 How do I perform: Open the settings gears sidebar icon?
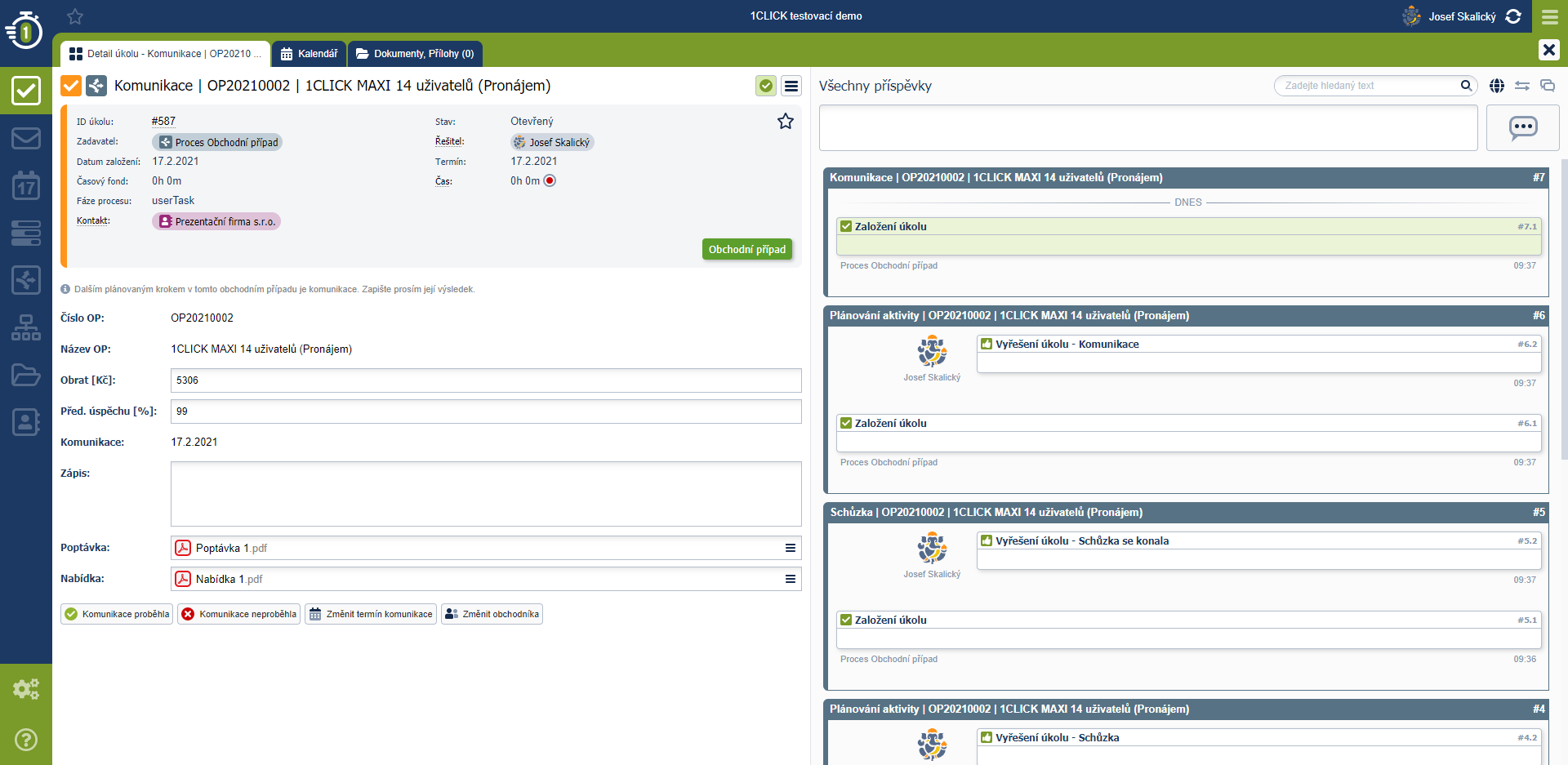26,689
